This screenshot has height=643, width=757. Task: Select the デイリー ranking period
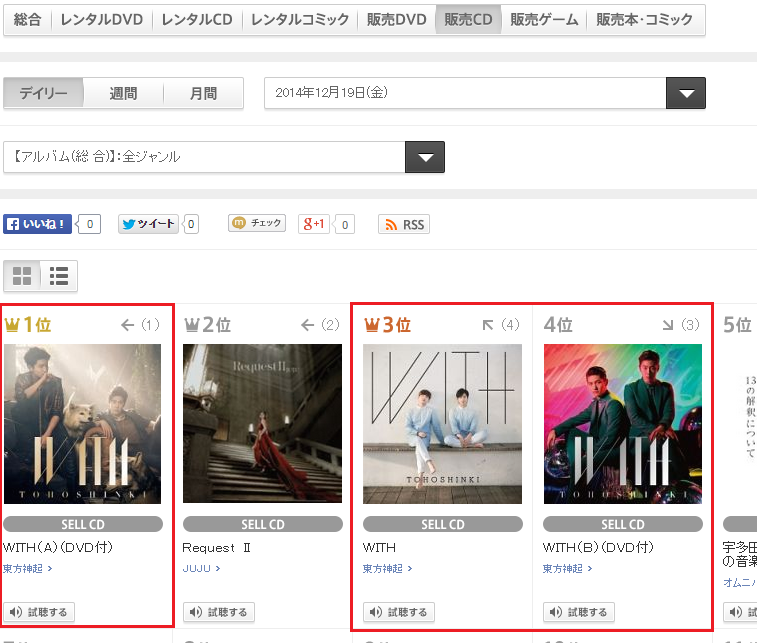point(43,94)
